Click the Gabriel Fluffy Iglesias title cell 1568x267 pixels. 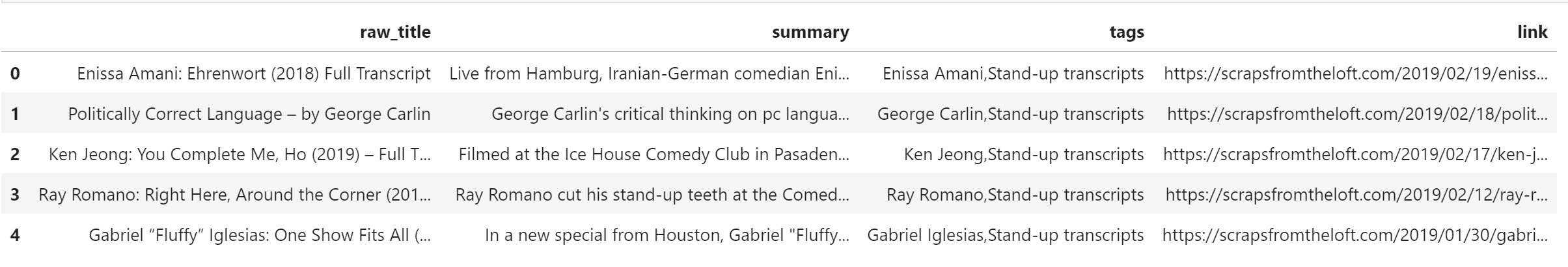click(259, 235)
